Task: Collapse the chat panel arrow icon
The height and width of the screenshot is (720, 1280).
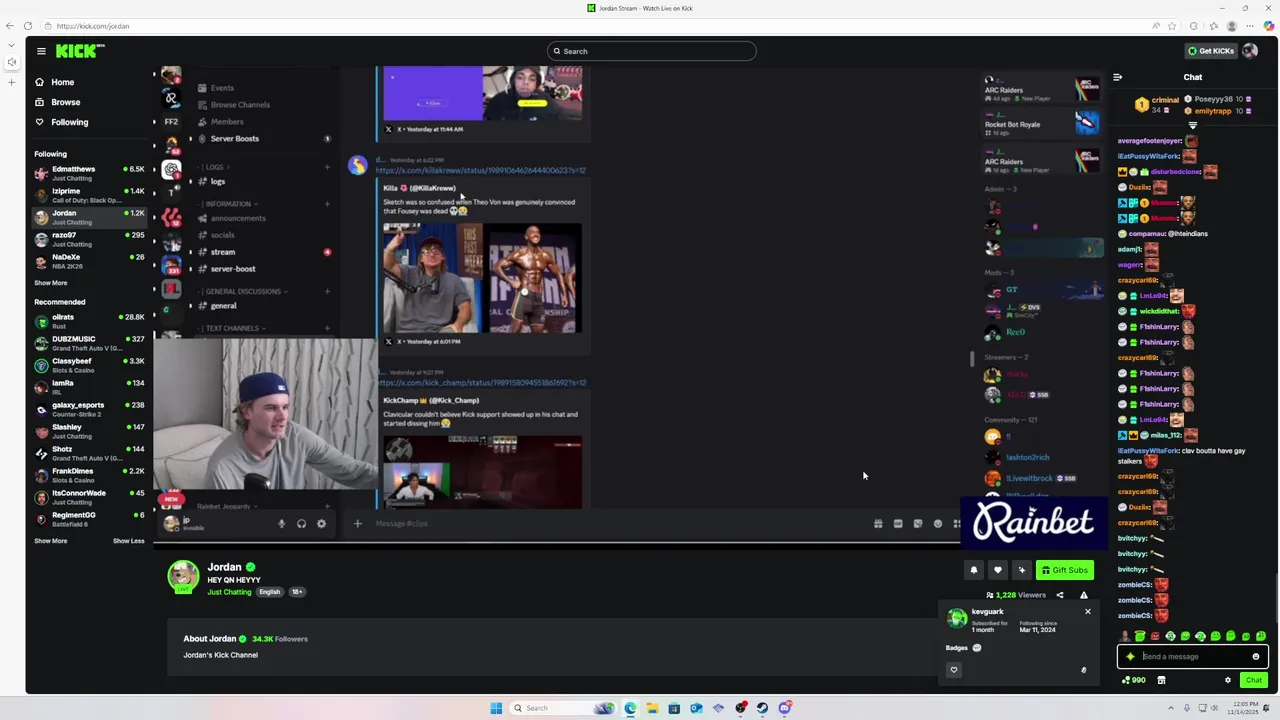Action: [1117, 77]
